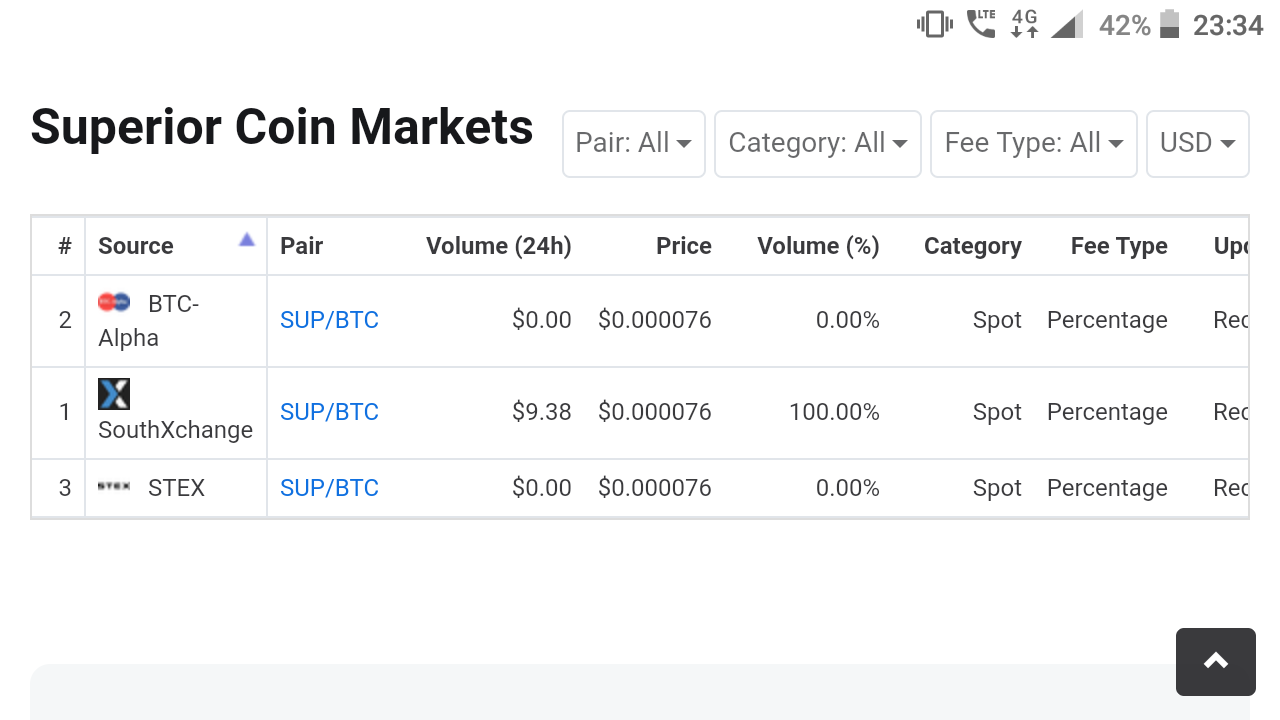
Task: Sort table by Price column header
Action: pyautogui.click(x=683, y=246)
